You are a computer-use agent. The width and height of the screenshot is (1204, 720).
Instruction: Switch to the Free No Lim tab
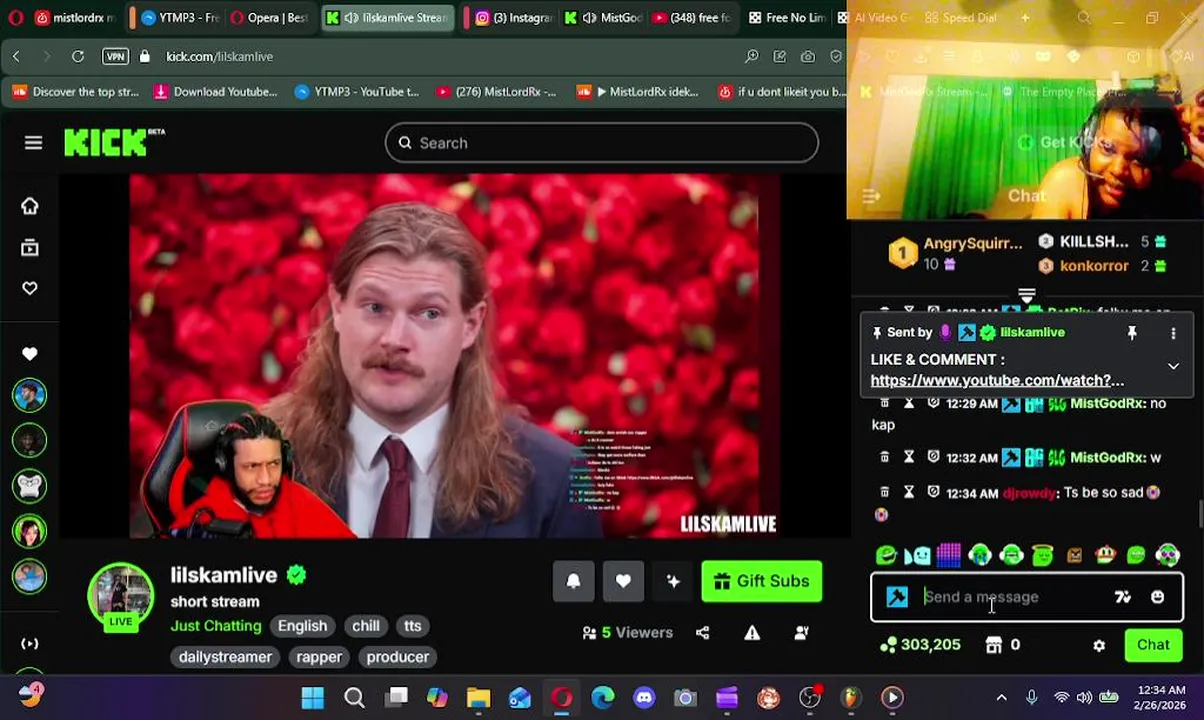tap(787, 18)
